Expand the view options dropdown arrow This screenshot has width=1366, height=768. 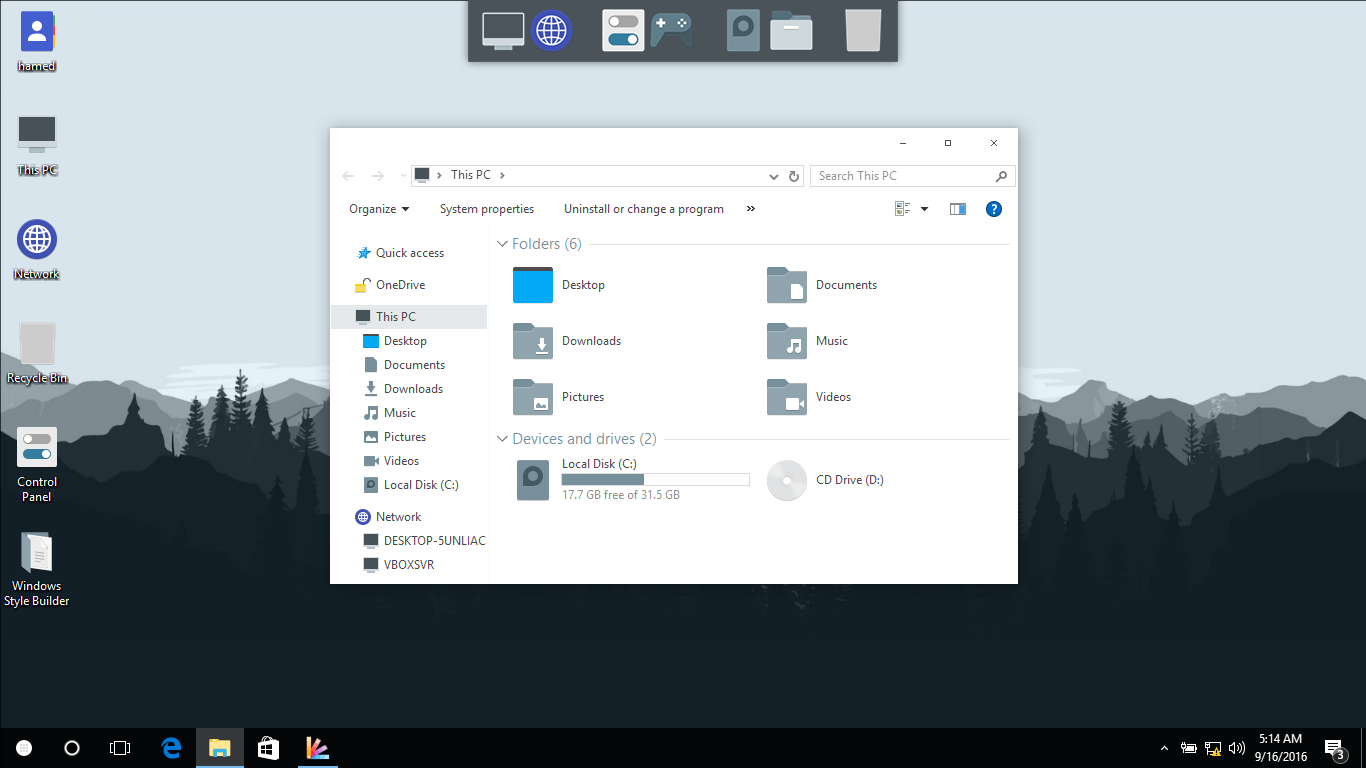click(x=924, y=209)
